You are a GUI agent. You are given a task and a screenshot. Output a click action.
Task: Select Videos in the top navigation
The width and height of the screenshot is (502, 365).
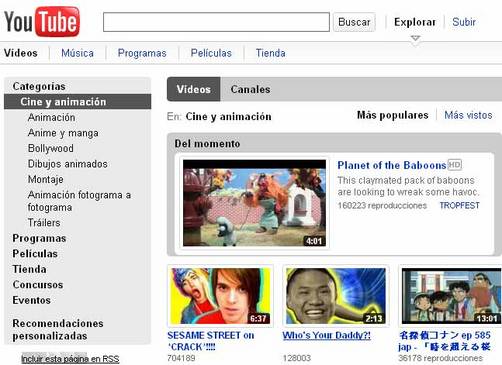click(x=21, y=53)
